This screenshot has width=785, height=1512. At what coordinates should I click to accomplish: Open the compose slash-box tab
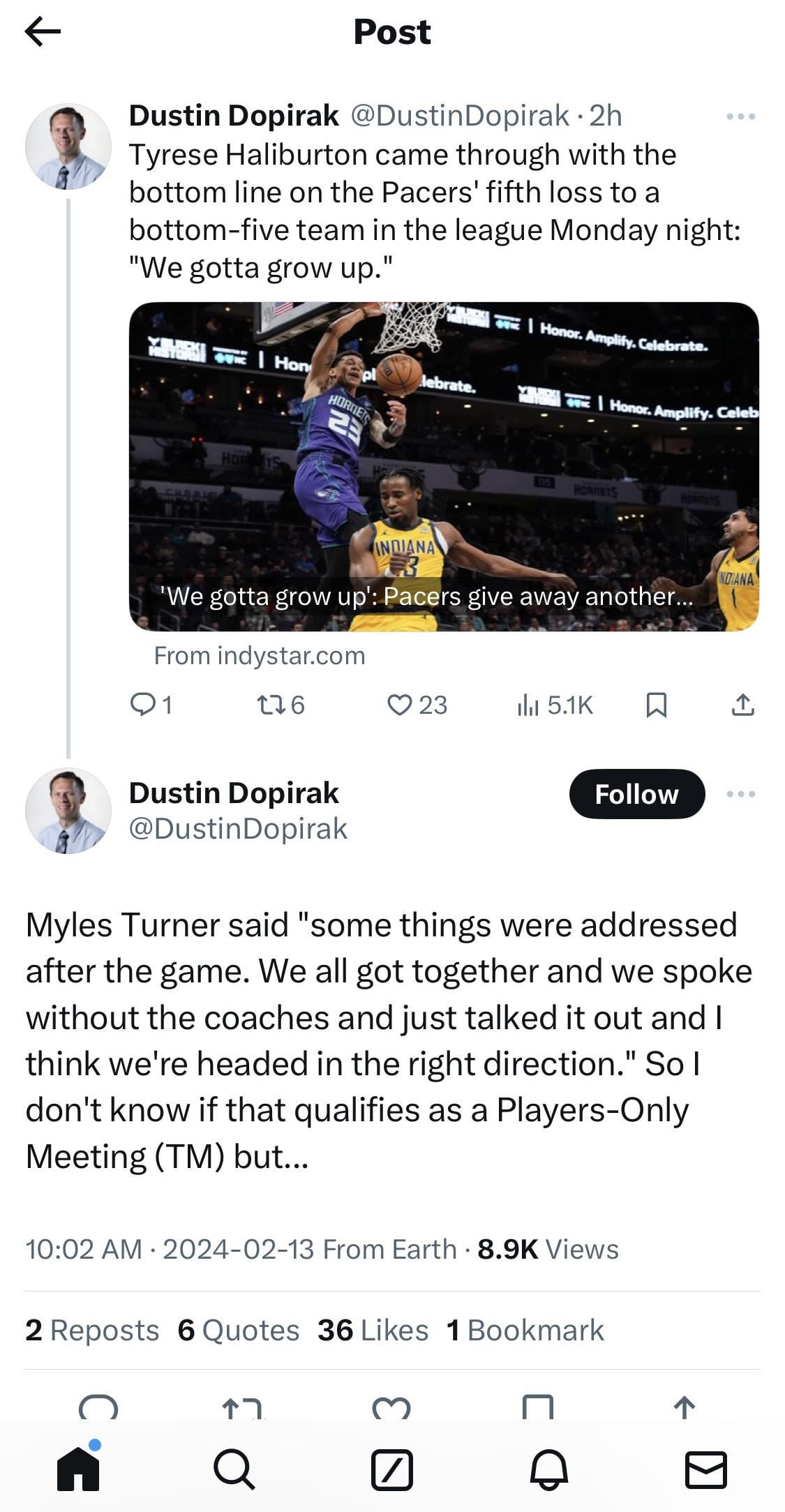(391, 1469)
